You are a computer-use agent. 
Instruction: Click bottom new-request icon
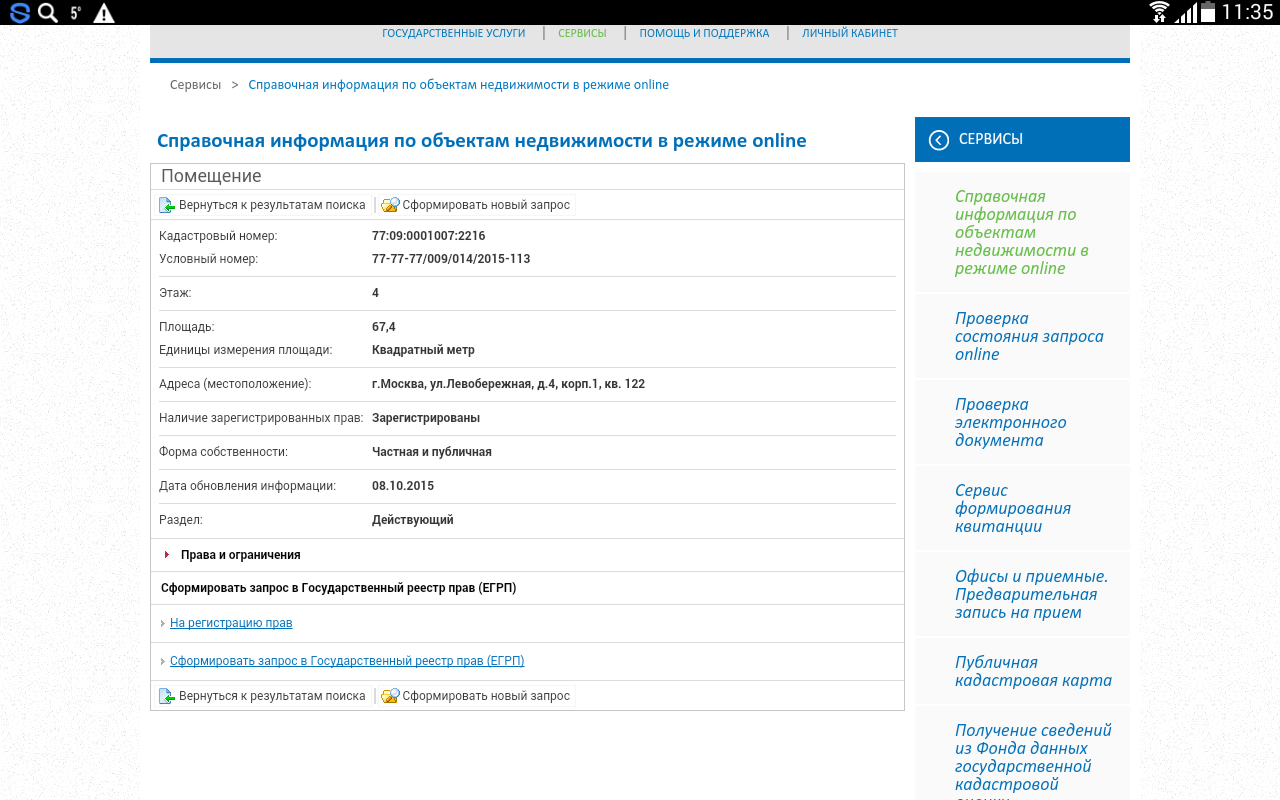pyautogui.click(x=390, y=696)
